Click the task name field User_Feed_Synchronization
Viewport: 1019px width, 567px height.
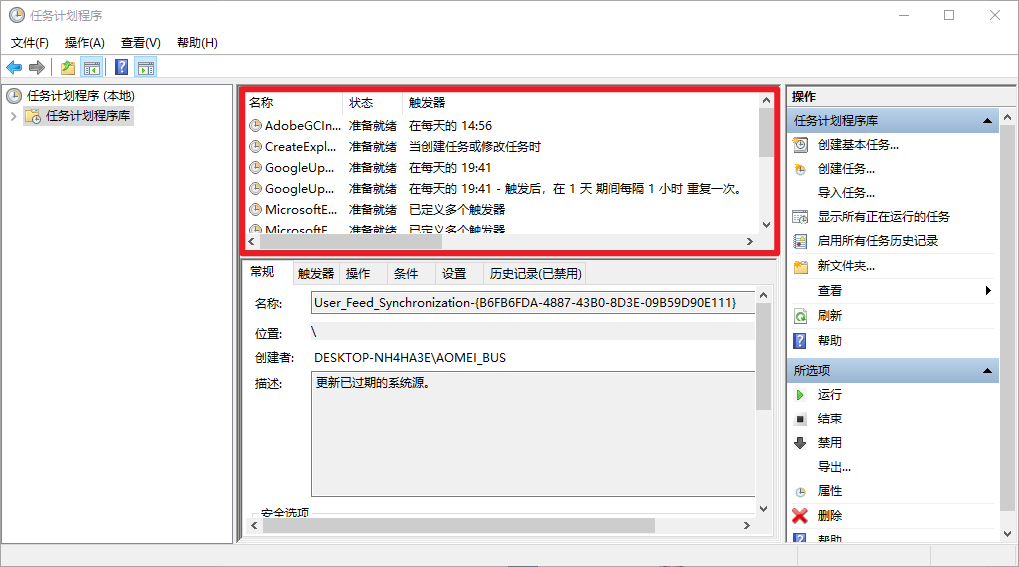[x=533, y=303]
